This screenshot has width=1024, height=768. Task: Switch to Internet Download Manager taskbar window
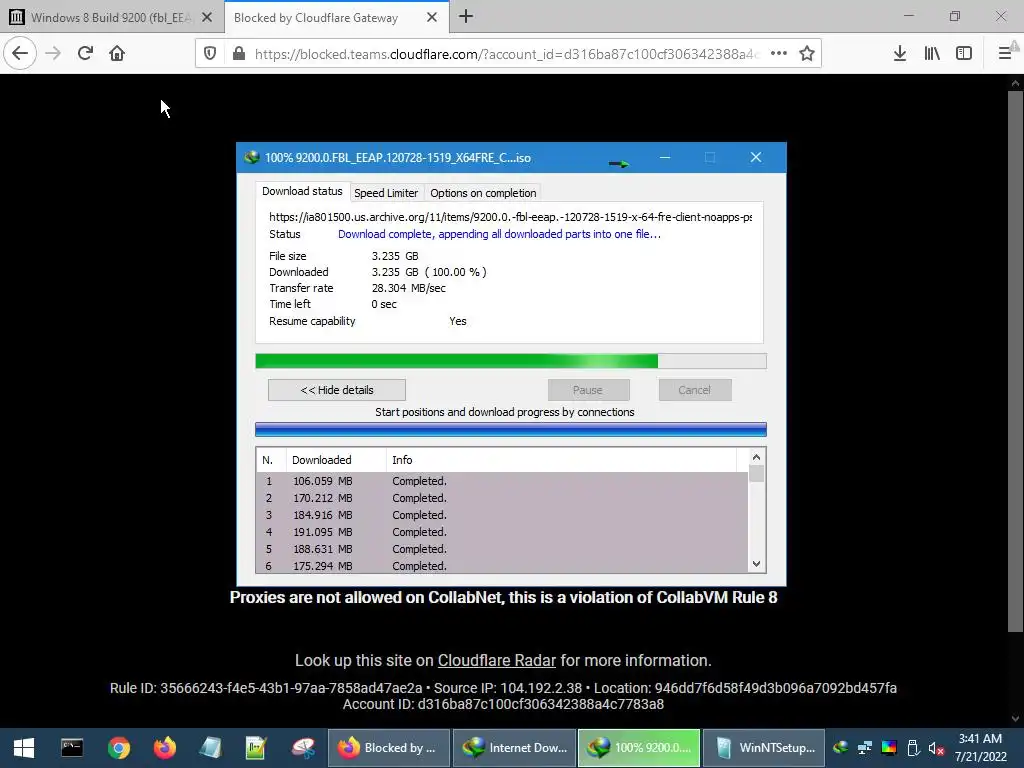514,748
